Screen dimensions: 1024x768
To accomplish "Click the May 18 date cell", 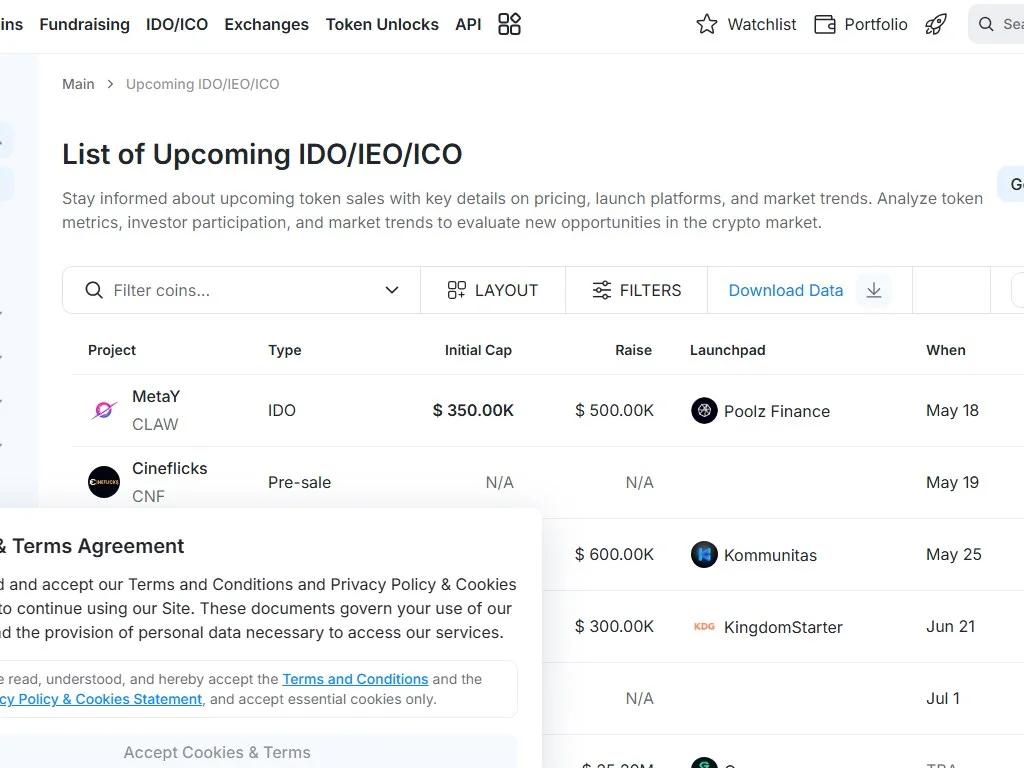I will click(x=952, y=410).
